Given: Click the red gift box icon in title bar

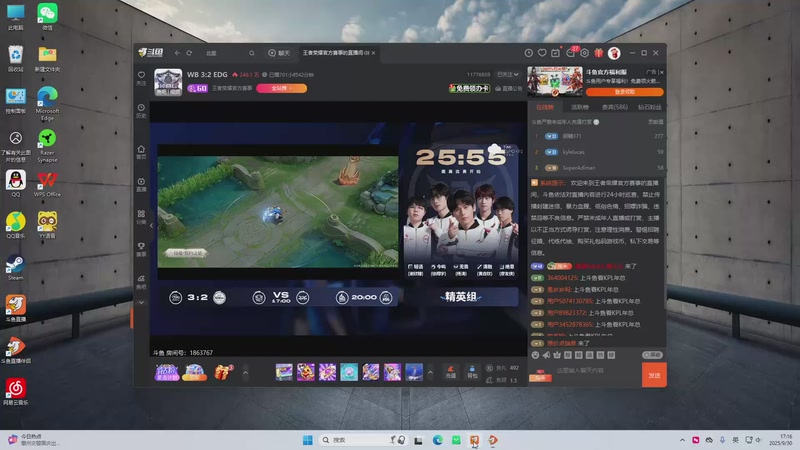Looking at the screenshot, I should (x=598, y=53).
